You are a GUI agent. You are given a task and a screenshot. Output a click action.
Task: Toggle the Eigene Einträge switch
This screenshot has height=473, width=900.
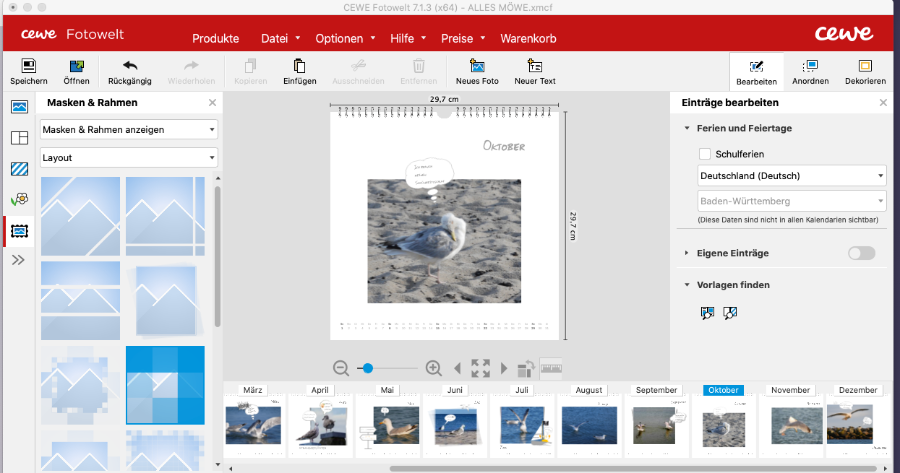860,253
